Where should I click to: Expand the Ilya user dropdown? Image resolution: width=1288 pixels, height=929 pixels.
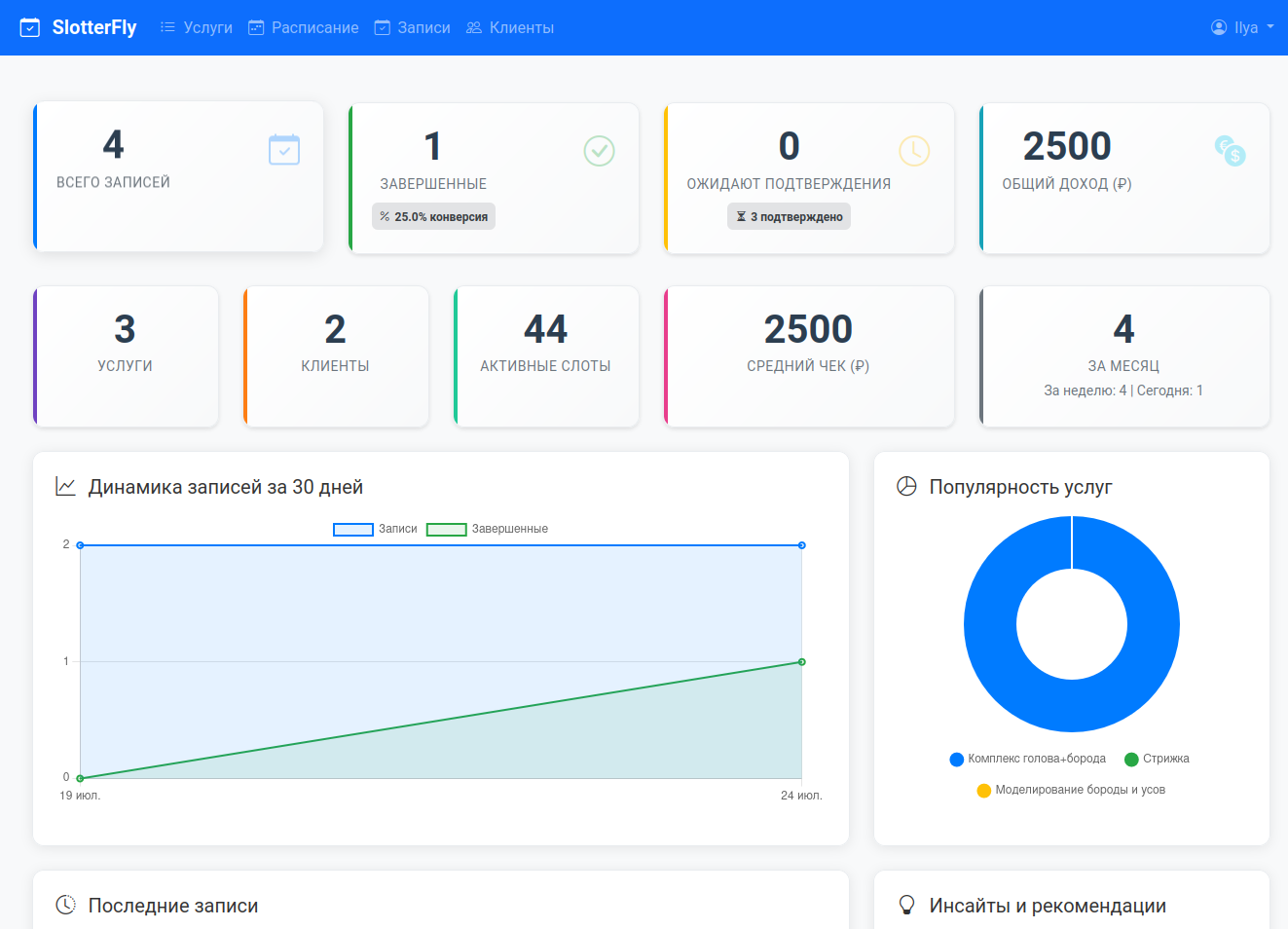tap(1242, 27)
